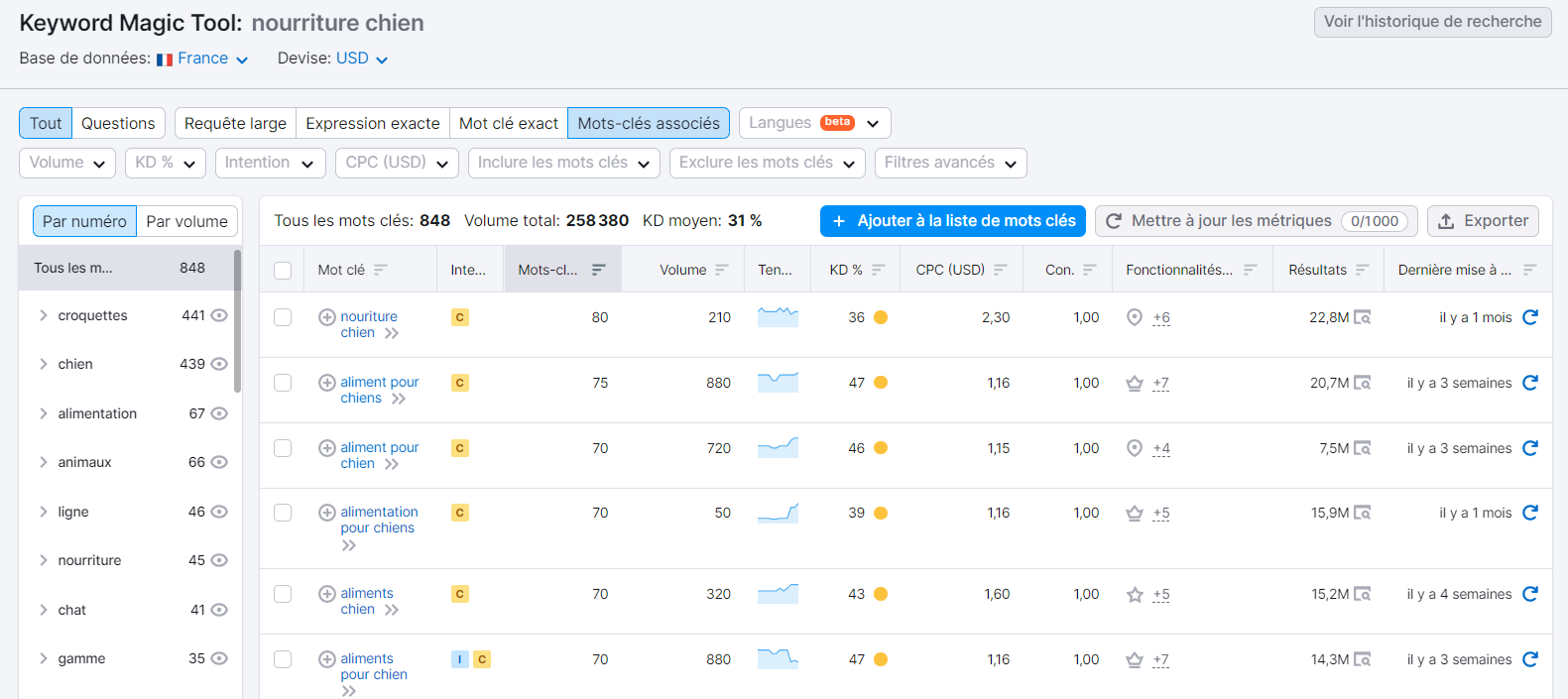Open the Langues beta dropdown

coord(815,123)
